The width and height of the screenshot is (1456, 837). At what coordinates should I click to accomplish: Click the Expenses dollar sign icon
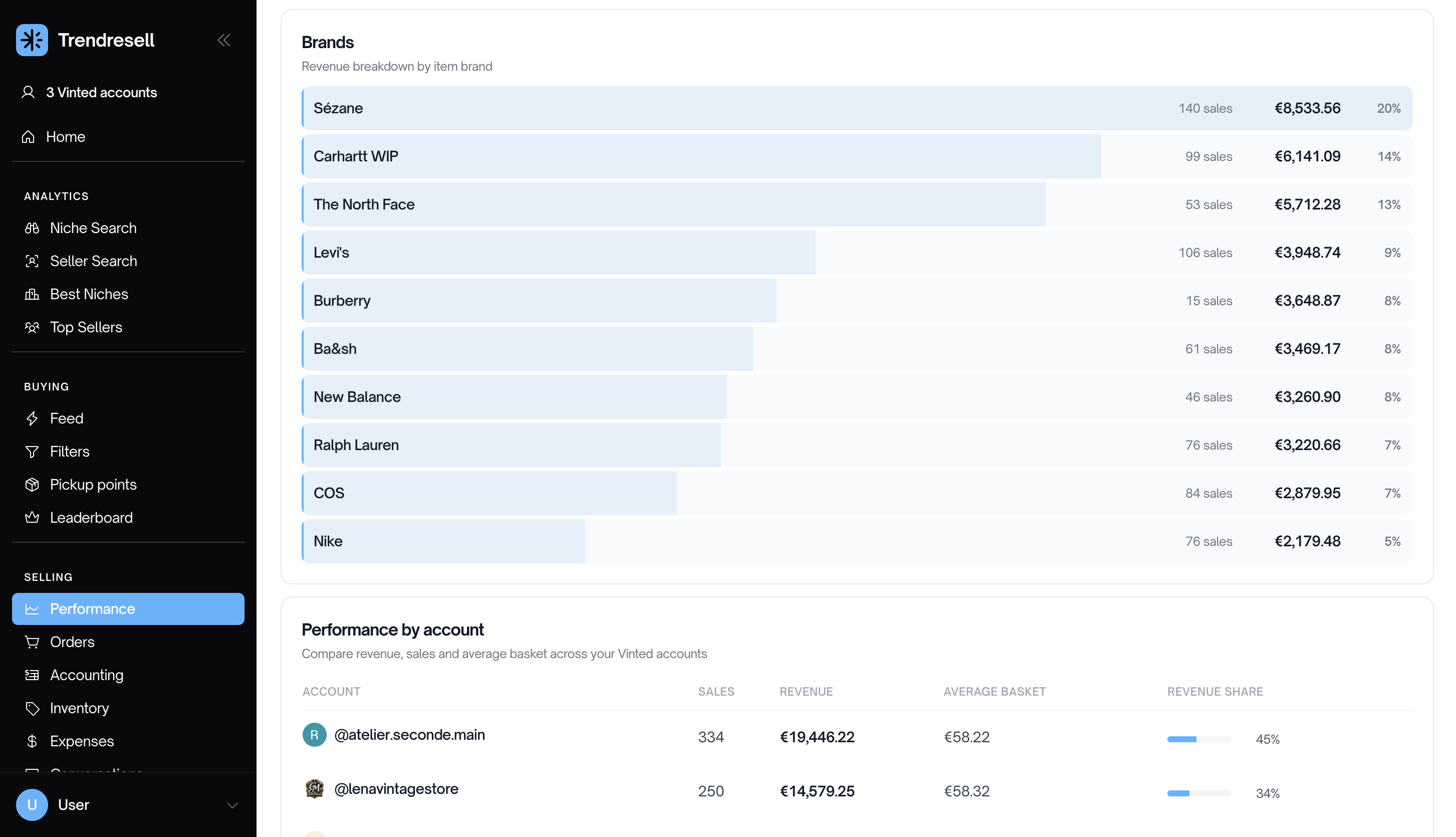[32, 741]
